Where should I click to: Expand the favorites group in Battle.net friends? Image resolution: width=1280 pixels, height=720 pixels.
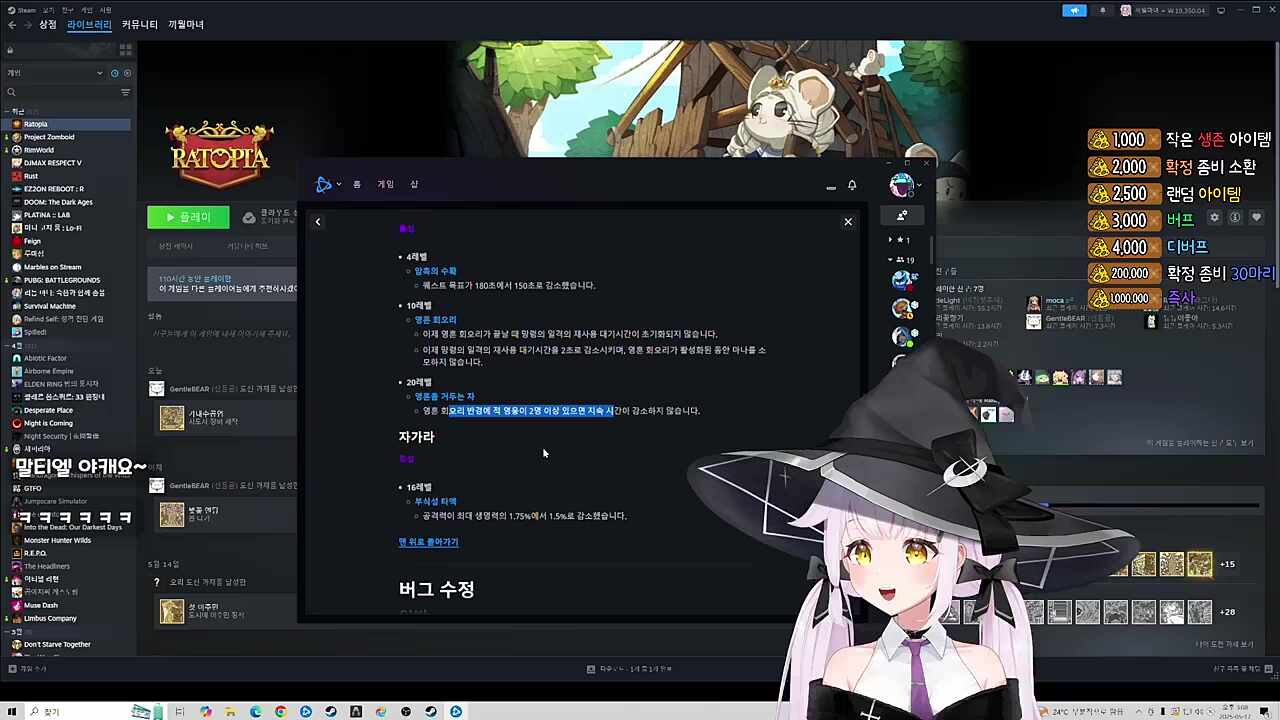pos(891,240)
